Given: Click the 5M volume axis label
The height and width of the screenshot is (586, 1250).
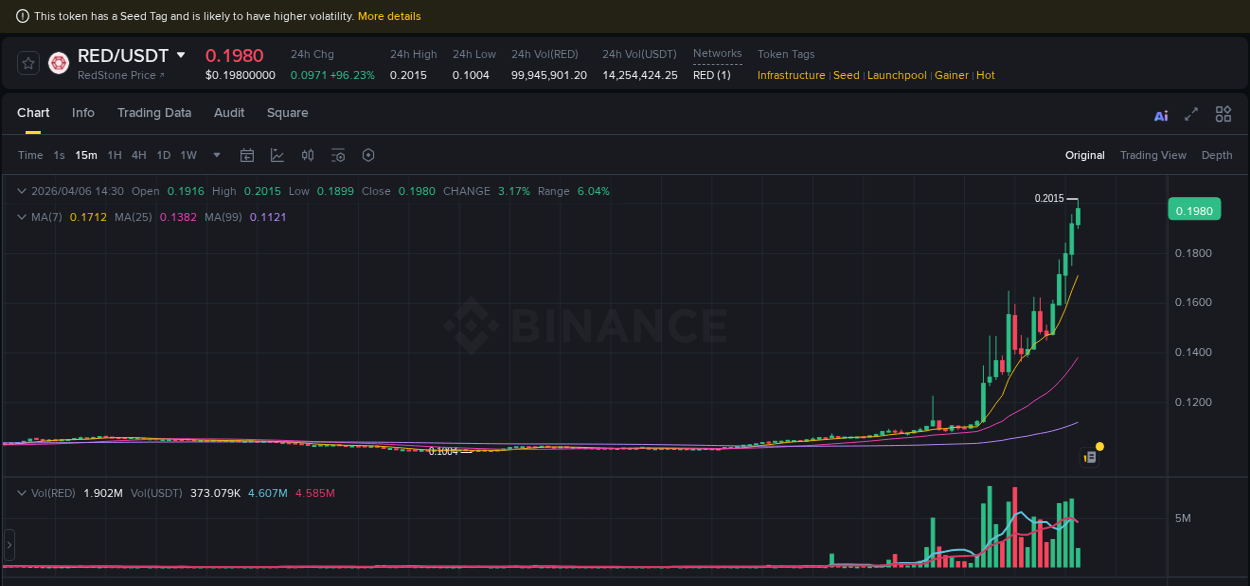Looking at the screenshot, I should tap(1183, 518).
